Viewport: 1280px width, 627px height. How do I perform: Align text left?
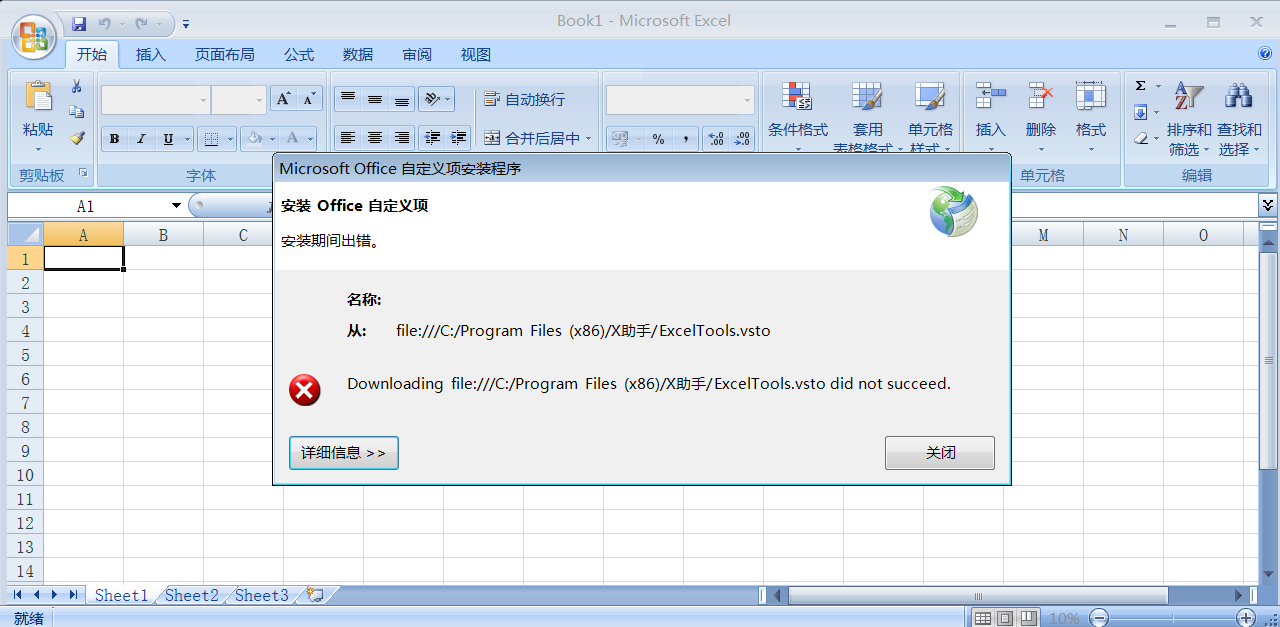coord(348,138)
